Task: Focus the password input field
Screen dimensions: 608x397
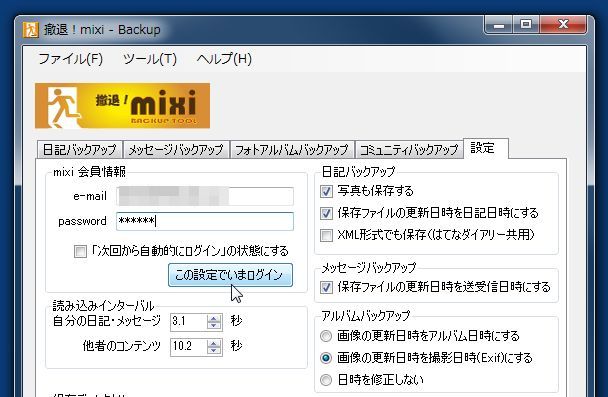Action: (x=205, y=221)
